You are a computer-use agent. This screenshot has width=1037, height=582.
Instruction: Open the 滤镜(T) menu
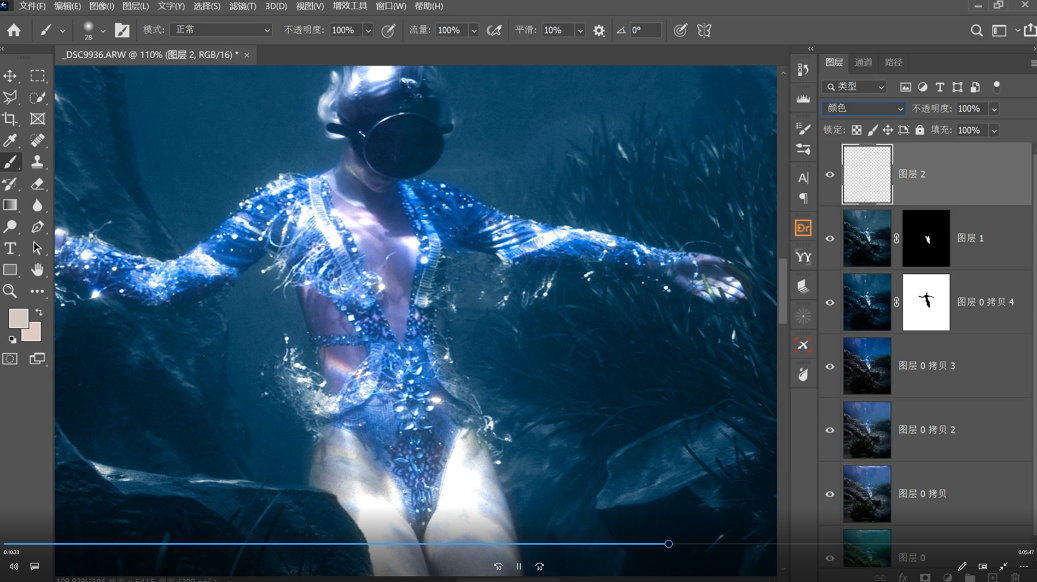(x=242, y=6)
